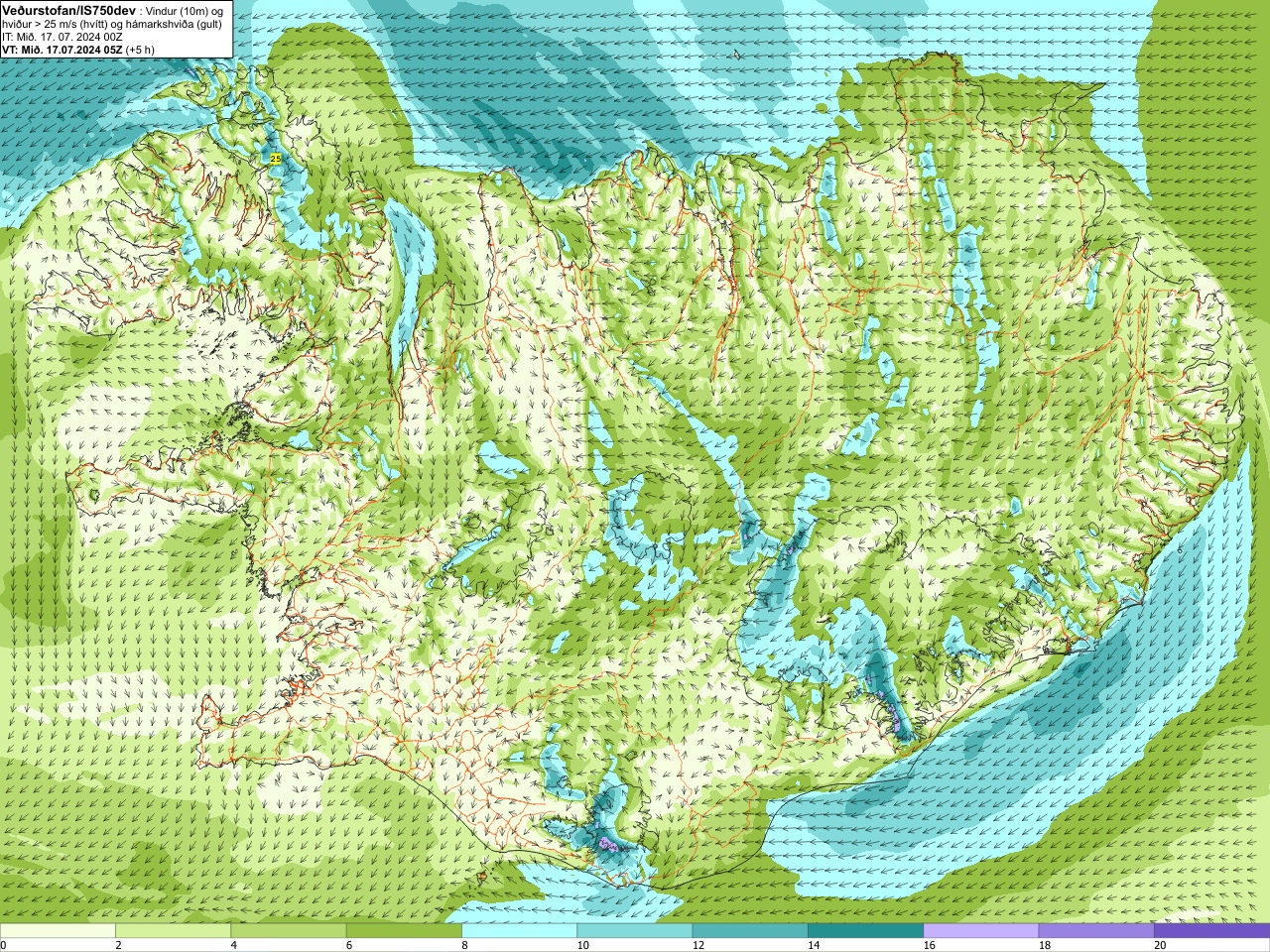Click the 4–6 green legend swatch
This screenshot has height=952, width=1270.
[x=289, y=931]
